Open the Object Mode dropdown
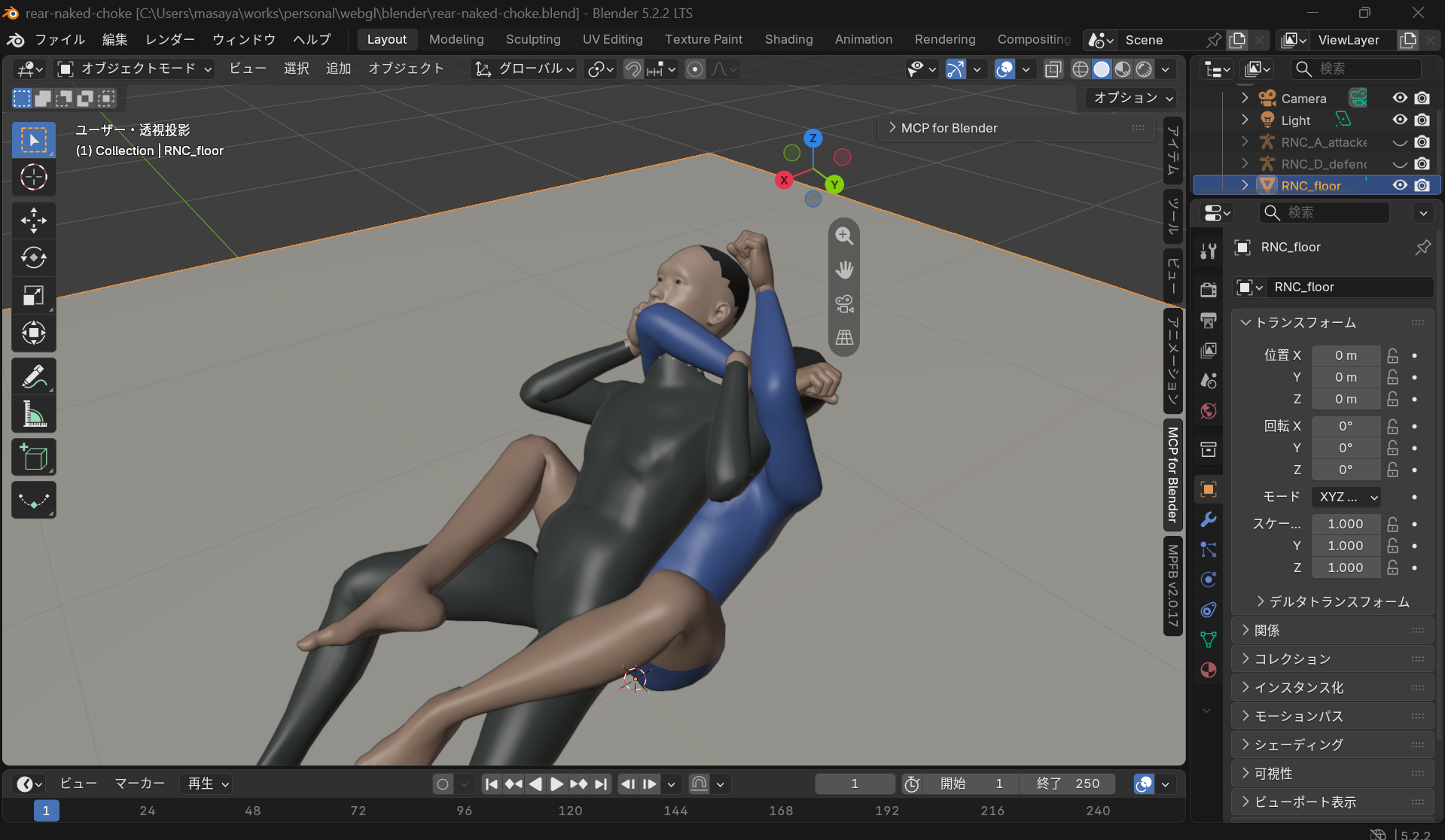Image resolution: width=1445 pixels, height=840 pixels. tap(136, 69)
